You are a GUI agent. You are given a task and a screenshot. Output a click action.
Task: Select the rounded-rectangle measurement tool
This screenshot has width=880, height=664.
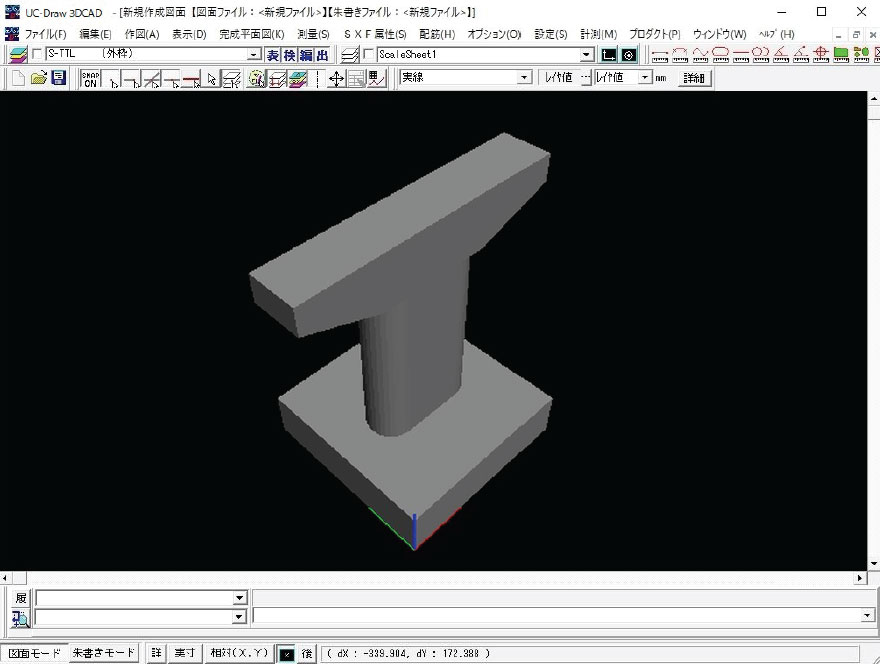(720, 55)
